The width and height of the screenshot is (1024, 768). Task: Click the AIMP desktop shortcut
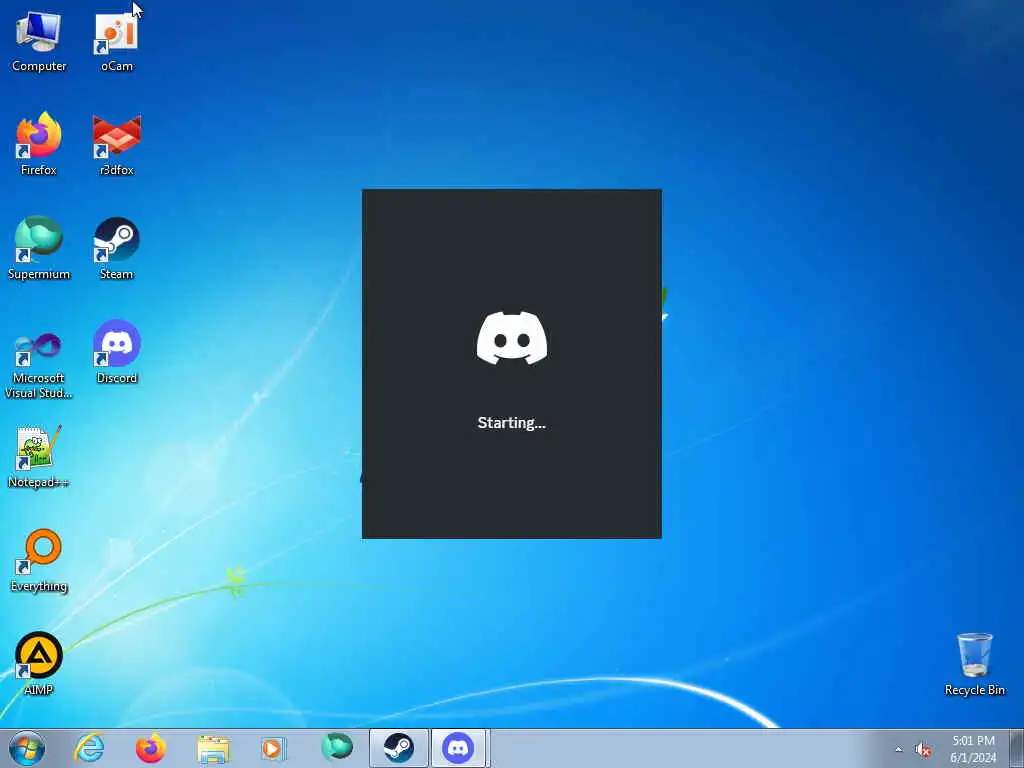39,664
